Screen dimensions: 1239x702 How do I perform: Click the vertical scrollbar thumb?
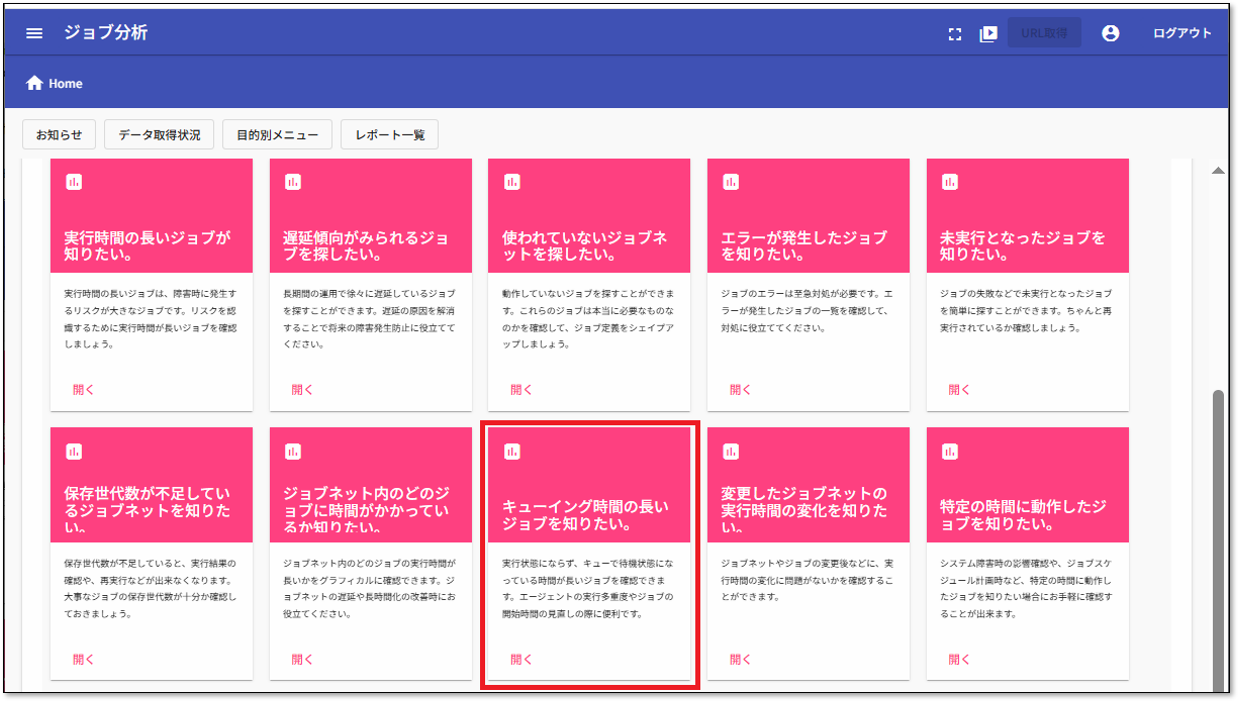click(1218, 540)
